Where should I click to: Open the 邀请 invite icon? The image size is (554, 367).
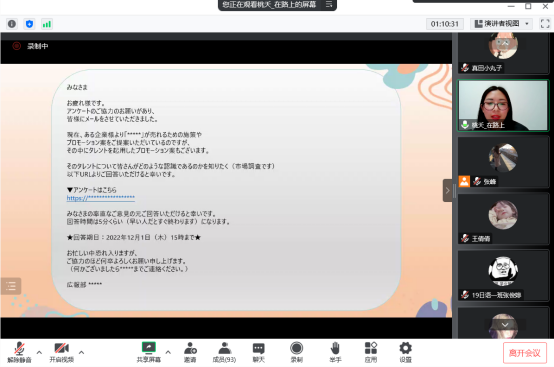(x=190, y=352)
